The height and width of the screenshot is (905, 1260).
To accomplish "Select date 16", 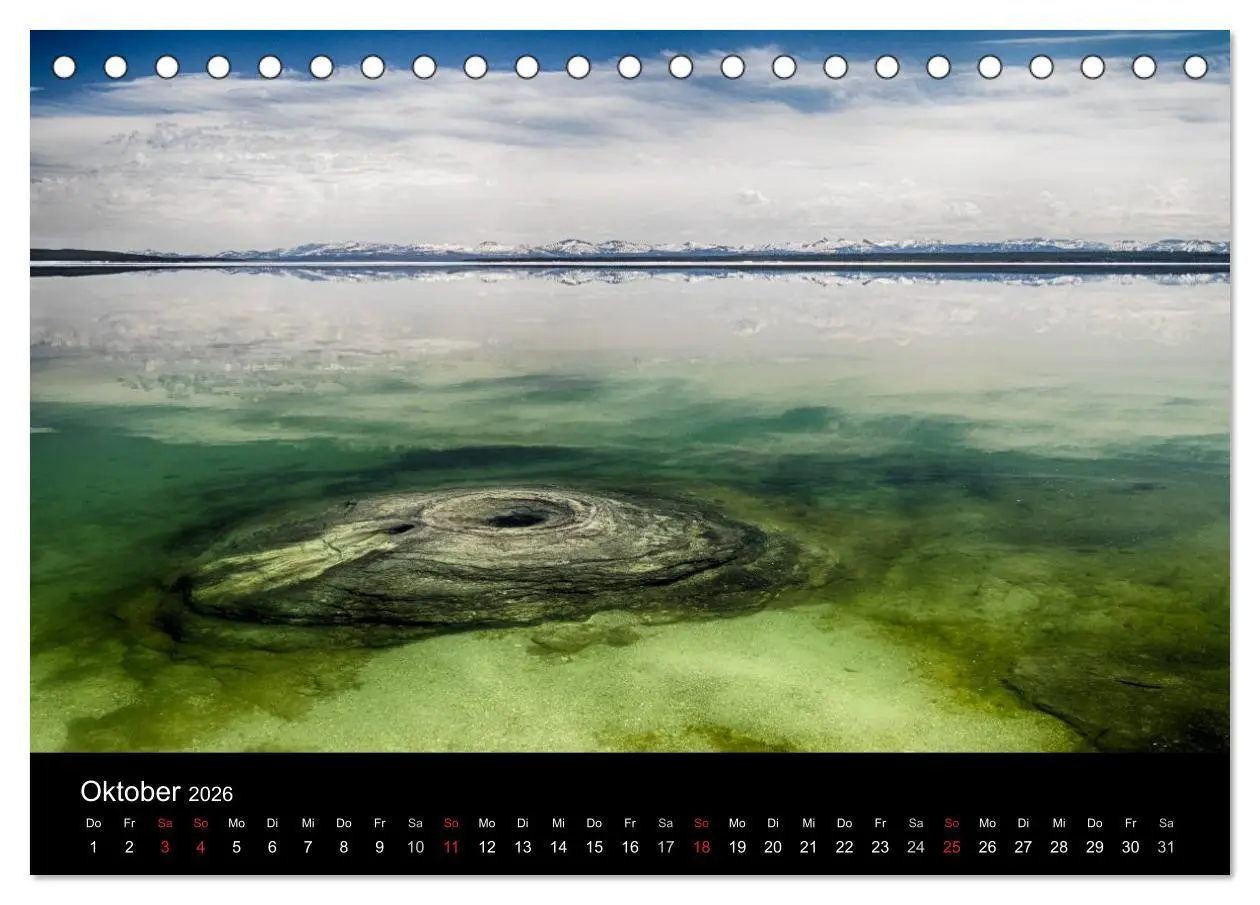I will tap(630, 847).
